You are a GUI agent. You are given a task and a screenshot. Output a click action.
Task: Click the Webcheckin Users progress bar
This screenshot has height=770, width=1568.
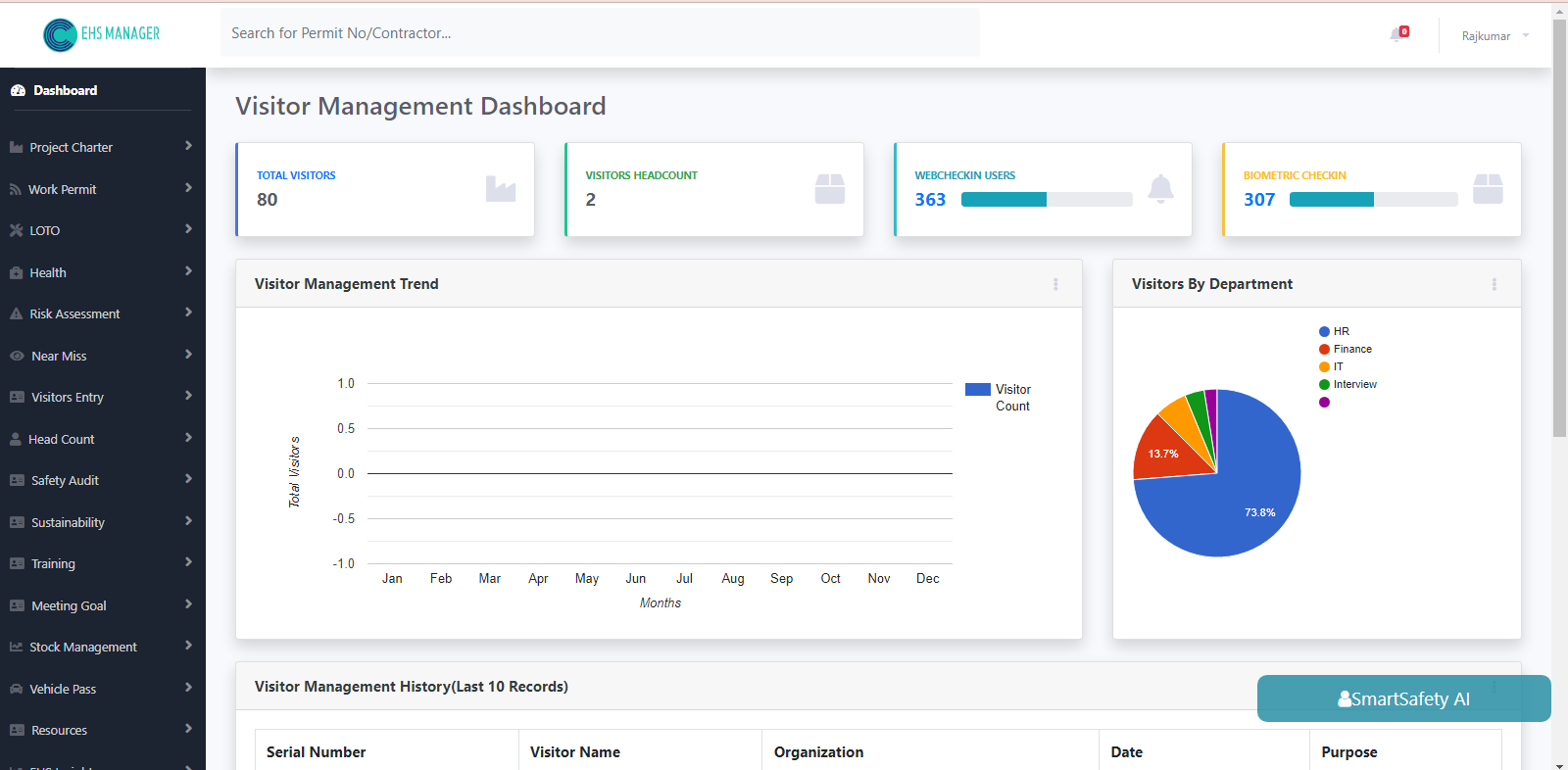(1047, 200)
